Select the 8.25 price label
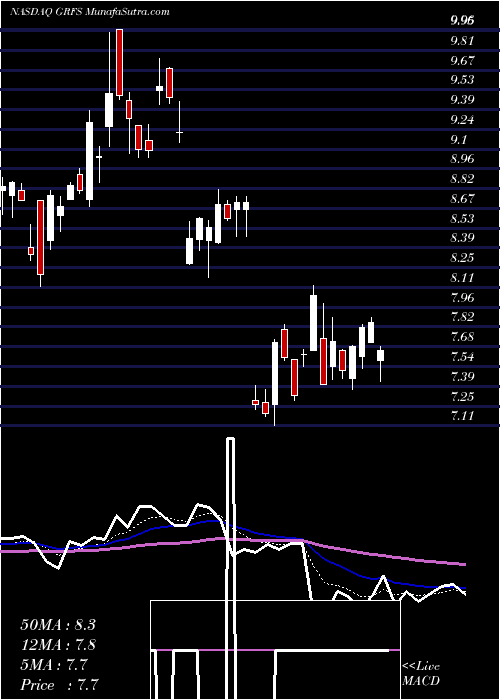The height and width of the screenshot is (700, 500). coord(462,258)
